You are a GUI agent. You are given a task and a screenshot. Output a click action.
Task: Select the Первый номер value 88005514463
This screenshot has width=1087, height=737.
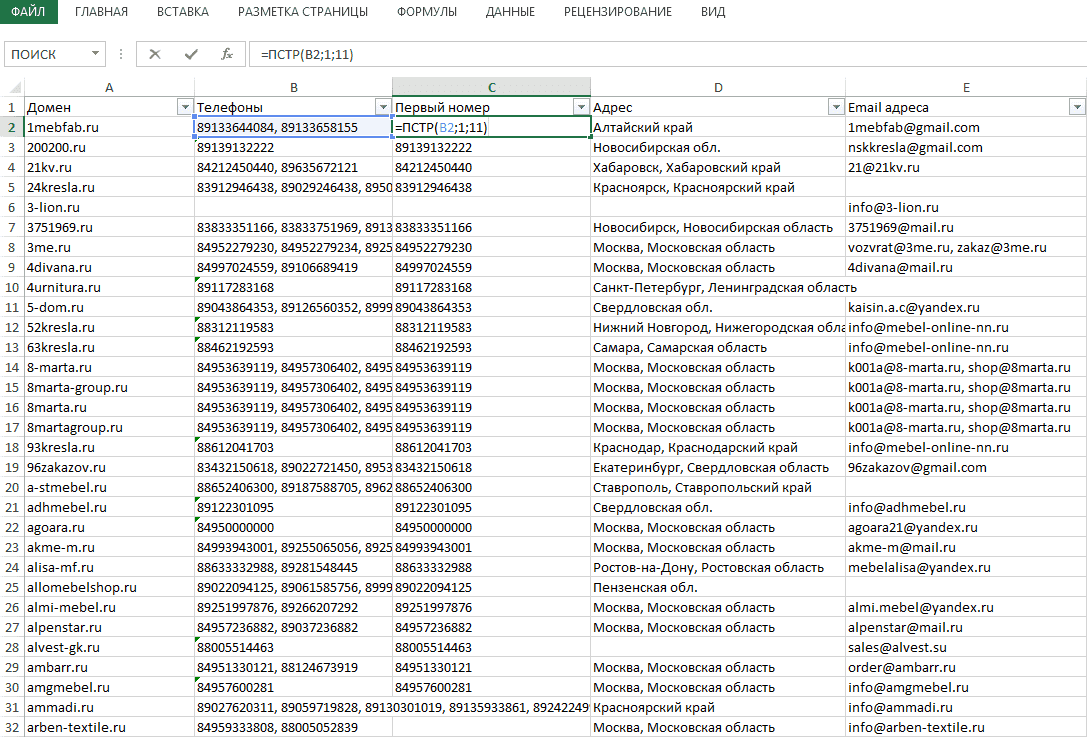point(492,648)
